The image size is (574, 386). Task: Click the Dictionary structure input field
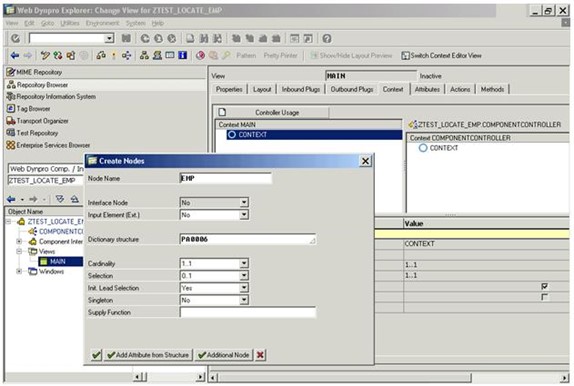248,239
